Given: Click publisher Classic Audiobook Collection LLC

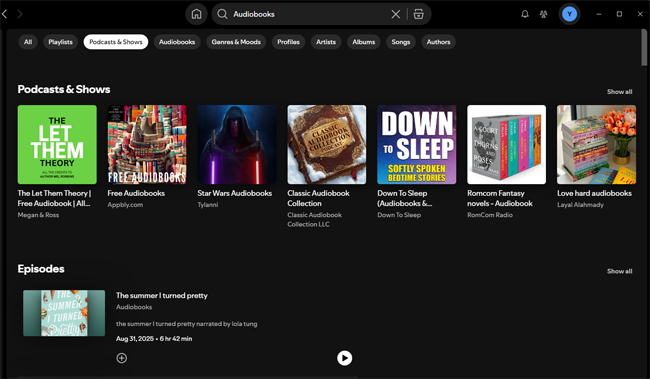Looking at the screenshot, I should point(315,219).
